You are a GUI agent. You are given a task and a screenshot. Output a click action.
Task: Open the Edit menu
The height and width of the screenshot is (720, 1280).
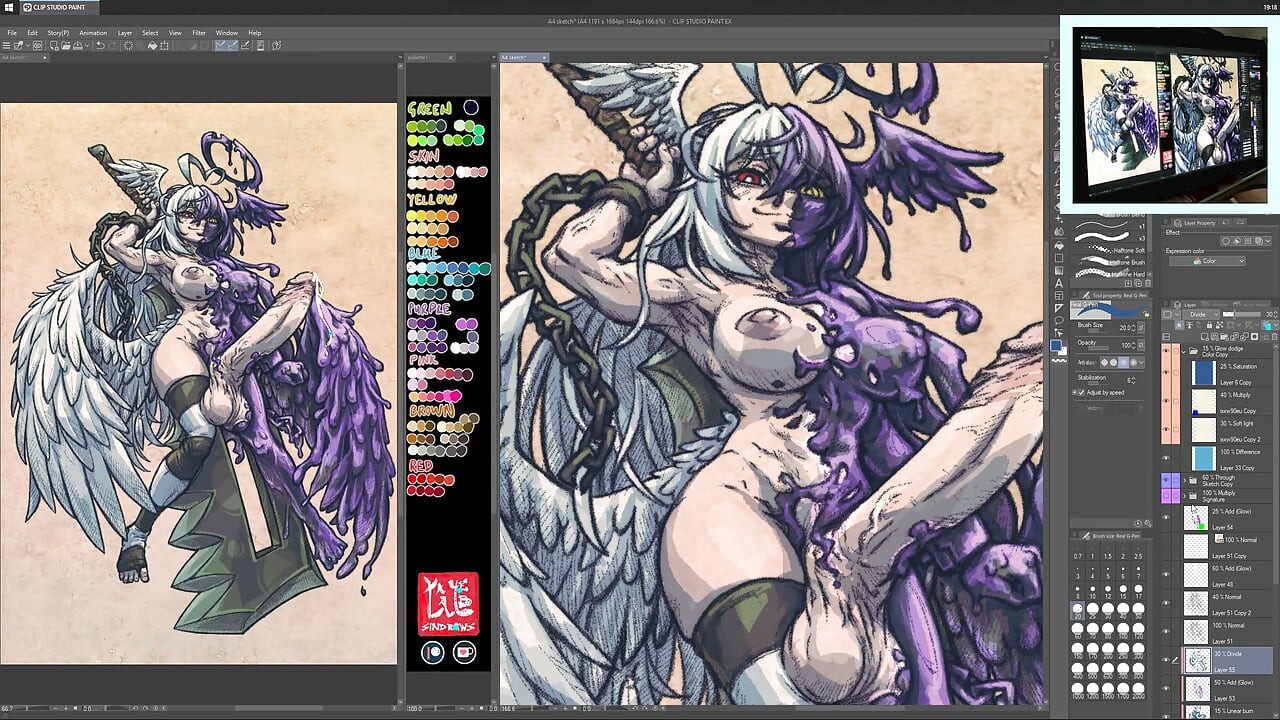click(x=32, y=33)
